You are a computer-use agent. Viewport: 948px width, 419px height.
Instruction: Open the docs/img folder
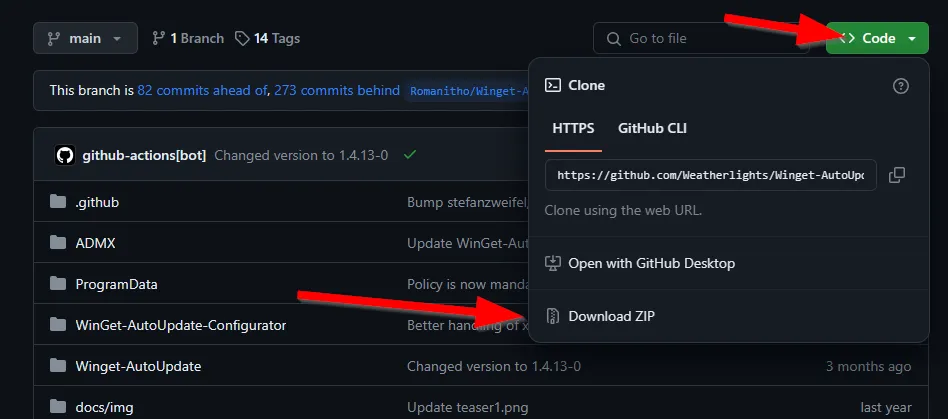tap(104, 408)
